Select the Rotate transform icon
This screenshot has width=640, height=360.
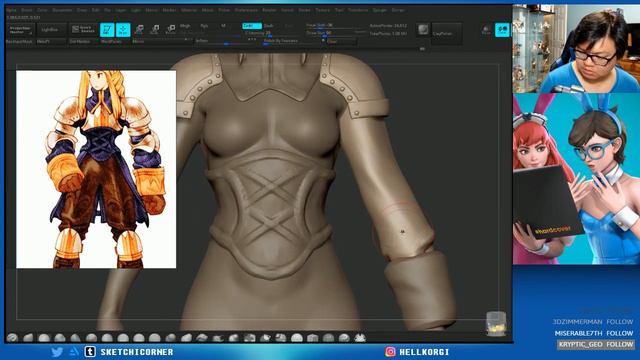tap(171, 29)
